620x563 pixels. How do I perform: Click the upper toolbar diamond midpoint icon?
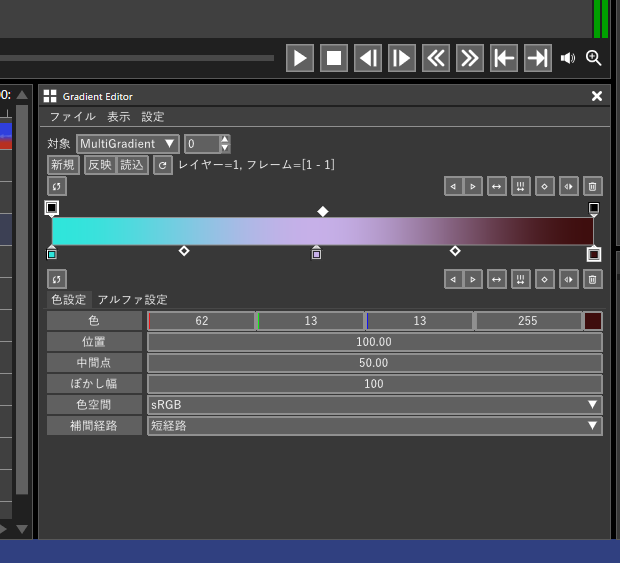pos(544,186)
